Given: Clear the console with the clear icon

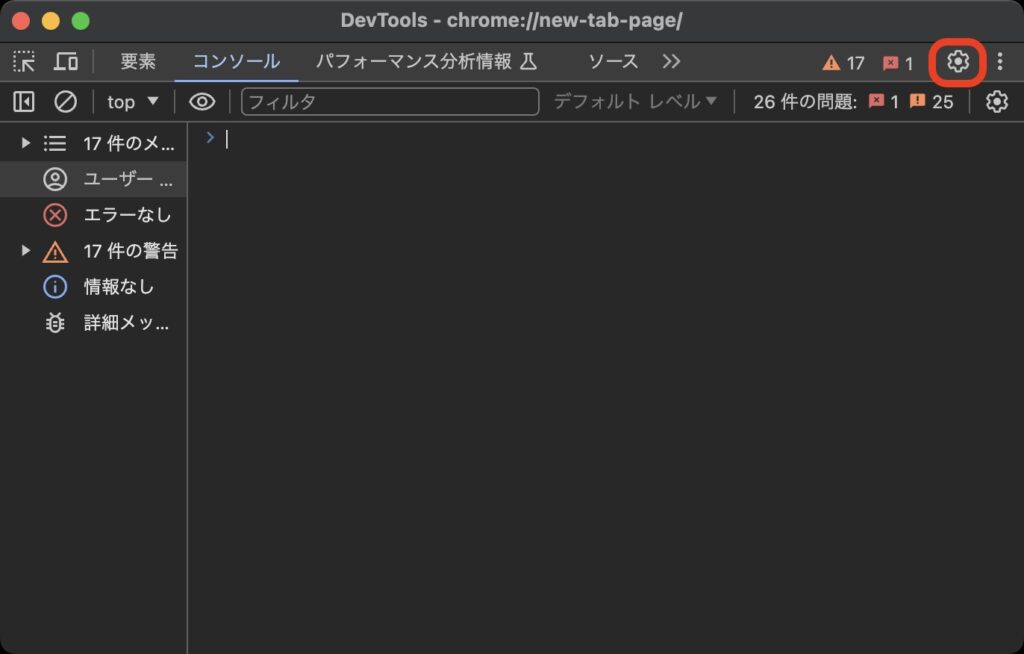Looking at the screenshot, I should [x=65, y=102].
